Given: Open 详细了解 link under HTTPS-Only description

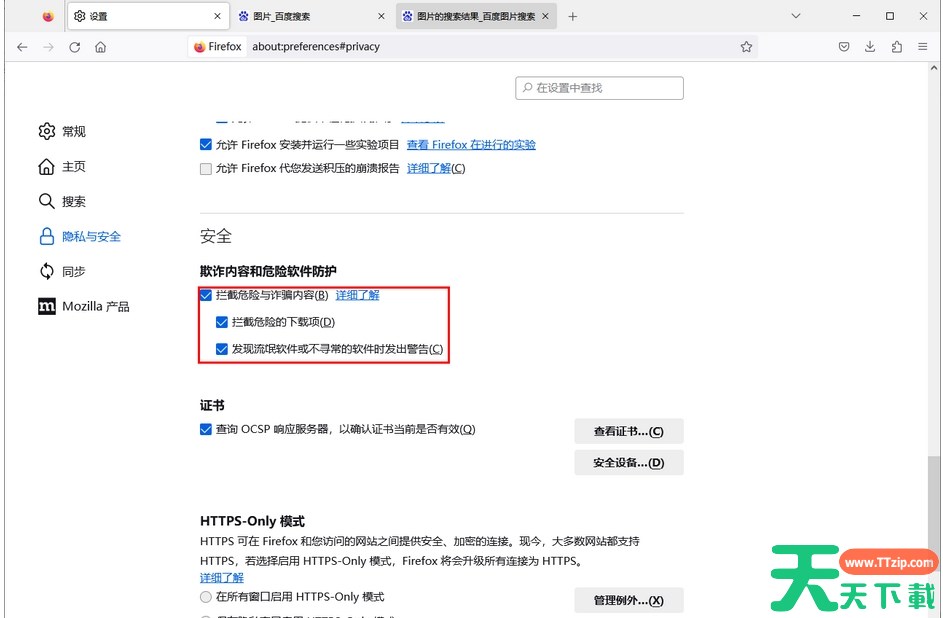Looking at the screenshot, I should tap(222, 578).
